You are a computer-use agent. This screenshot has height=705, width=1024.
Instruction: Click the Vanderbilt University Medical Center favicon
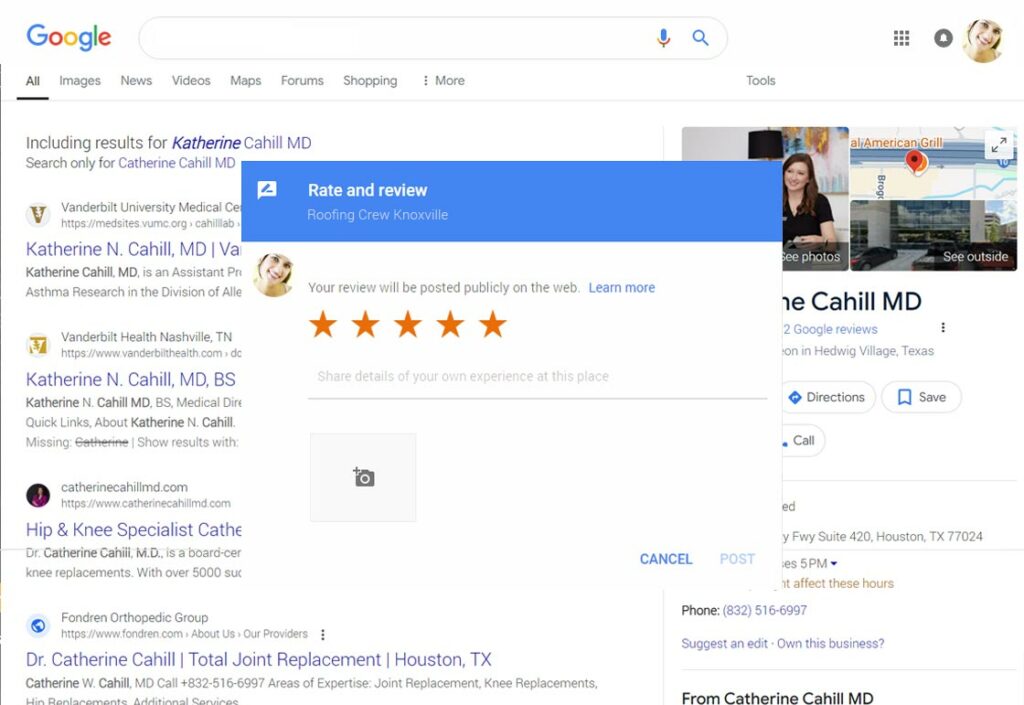(x=38, y=214)
